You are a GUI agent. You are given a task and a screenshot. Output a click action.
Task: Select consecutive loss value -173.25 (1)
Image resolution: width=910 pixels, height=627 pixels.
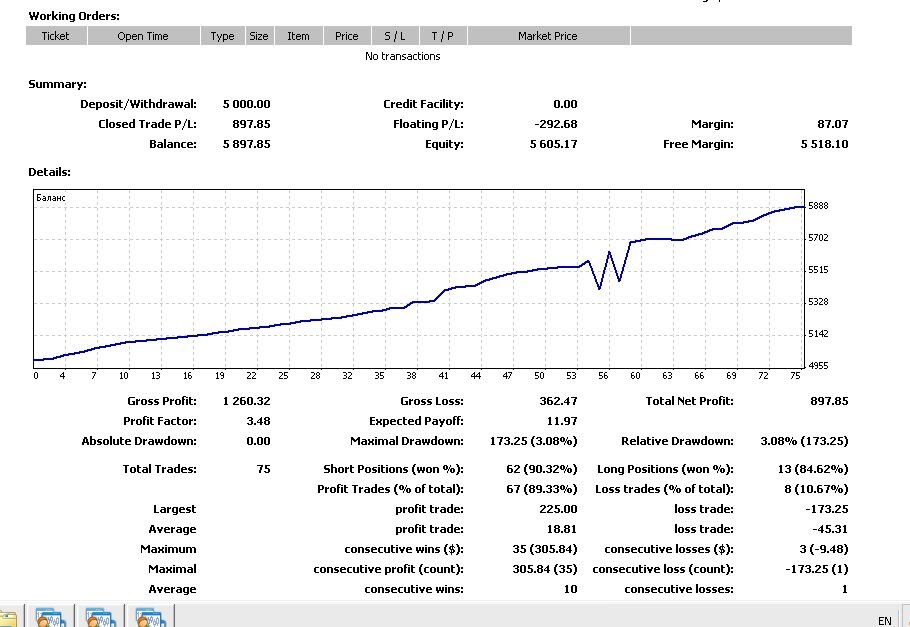click(x=817, y=570)
